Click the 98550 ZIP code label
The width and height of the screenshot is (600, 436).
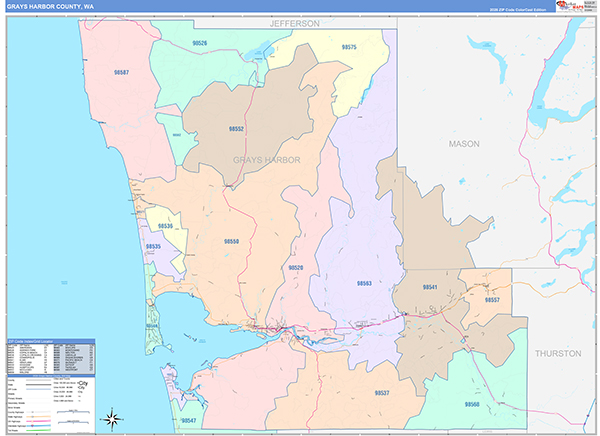click(x=231, y=241)
